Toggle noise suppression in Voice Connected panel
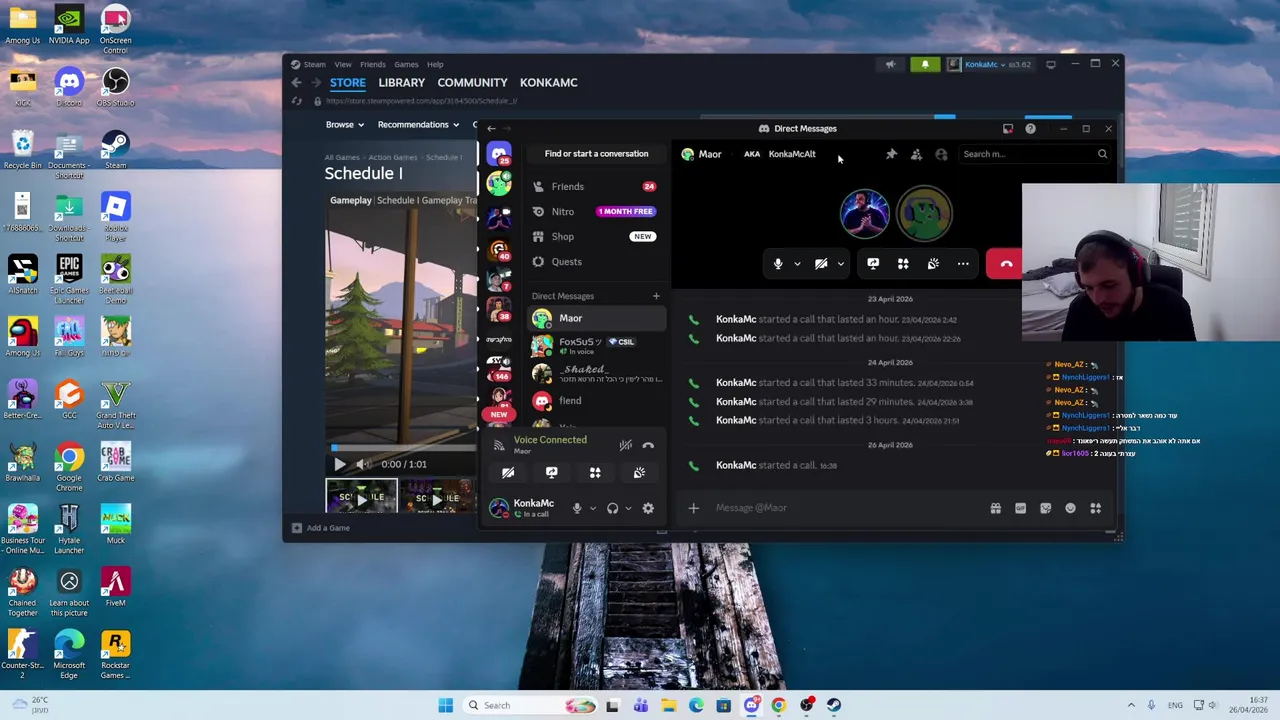This screenshot has width=1280, height=720. point(625,445)
